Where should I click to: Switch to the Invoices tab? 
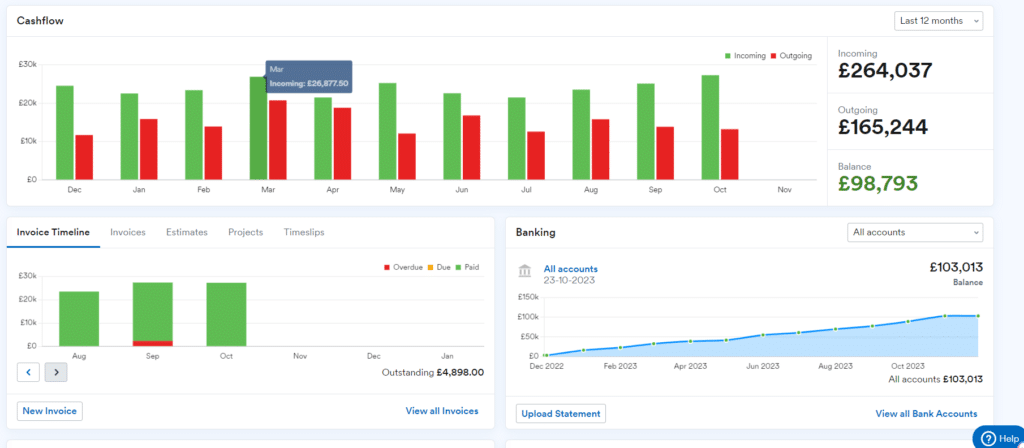(127, 232)
